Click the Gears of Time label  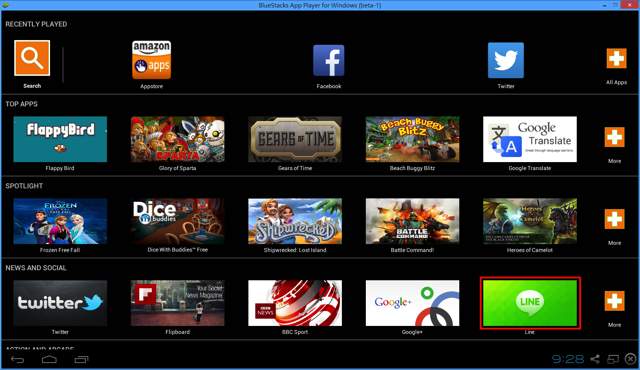(x=295, y=168)
